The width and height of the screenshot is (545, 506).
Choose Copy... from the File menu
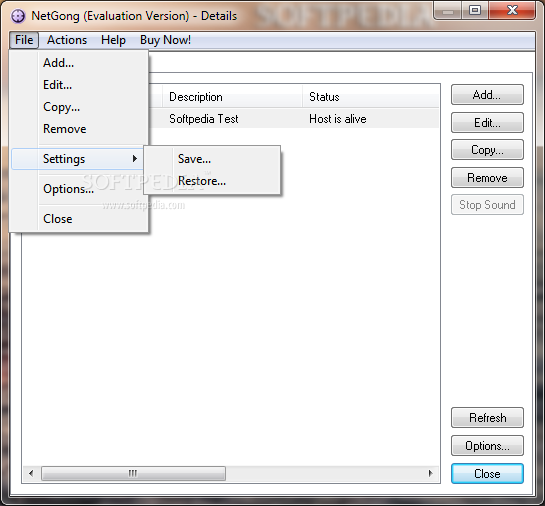(x=79, y=107)
